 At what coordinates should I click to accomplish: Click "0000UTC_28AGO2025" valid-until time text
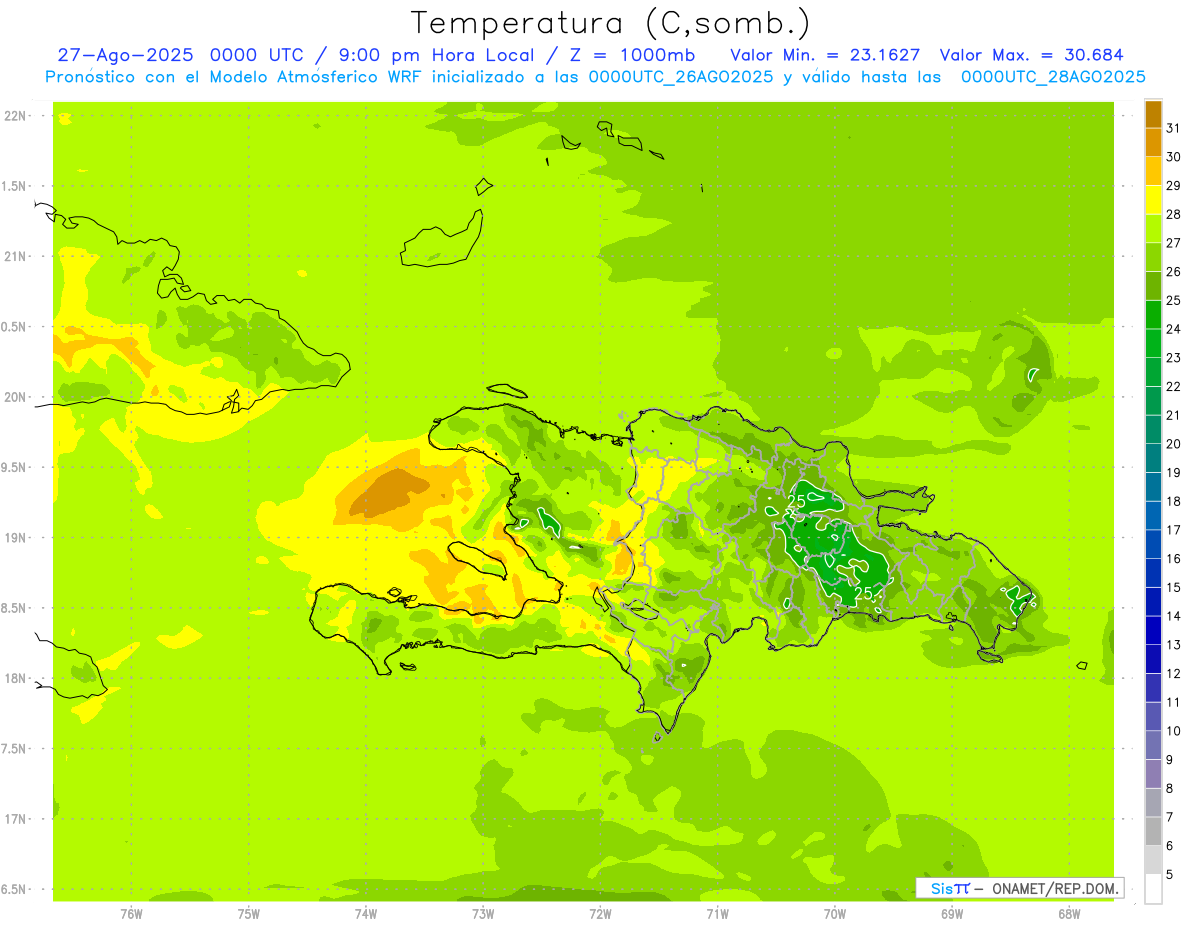[x=1053, y=77]
